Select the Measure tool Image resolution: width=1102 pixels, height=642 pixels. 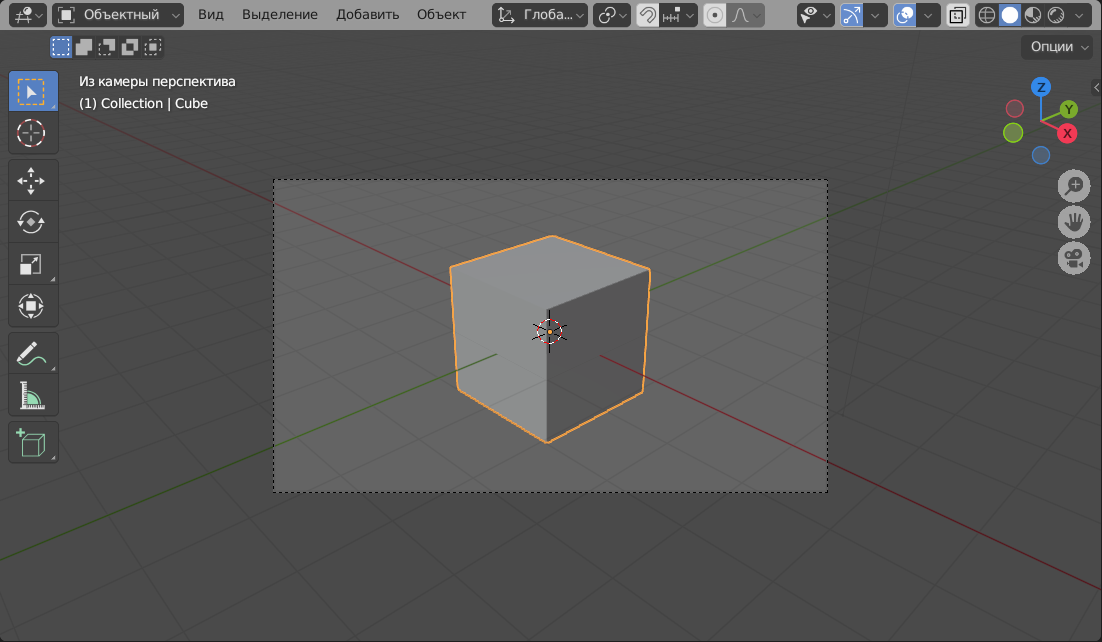pos(33,396)
